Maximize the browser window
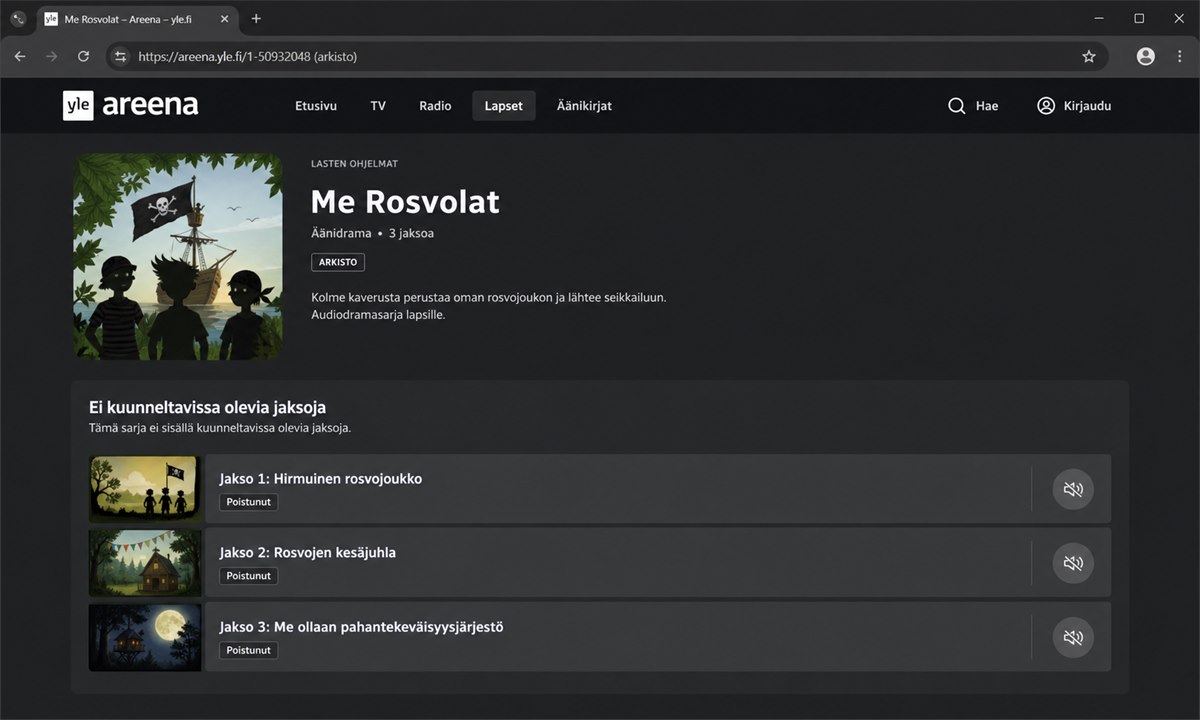 (1139, 18)
